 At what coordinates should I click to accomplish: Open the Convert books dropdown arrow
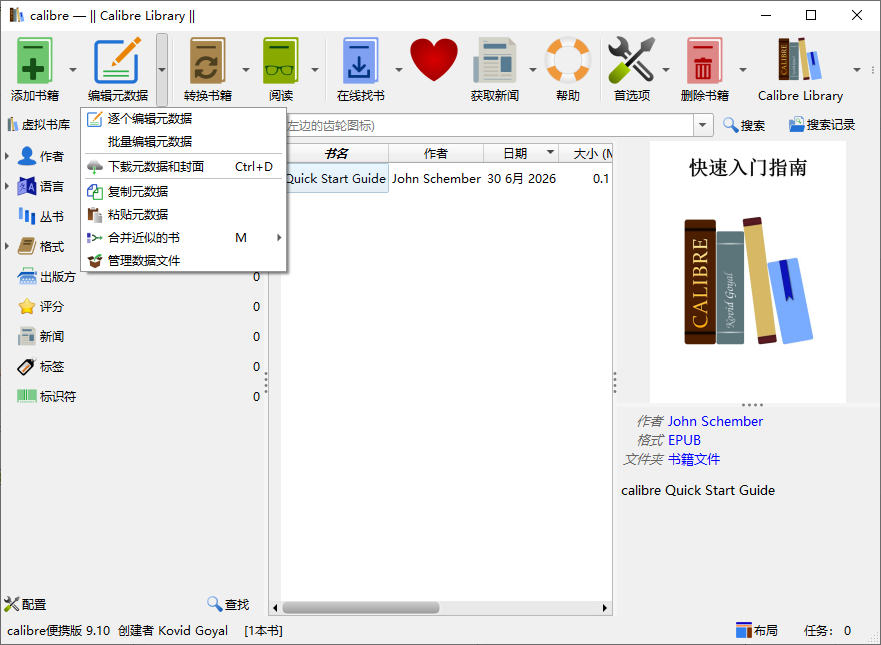(246, 70)
